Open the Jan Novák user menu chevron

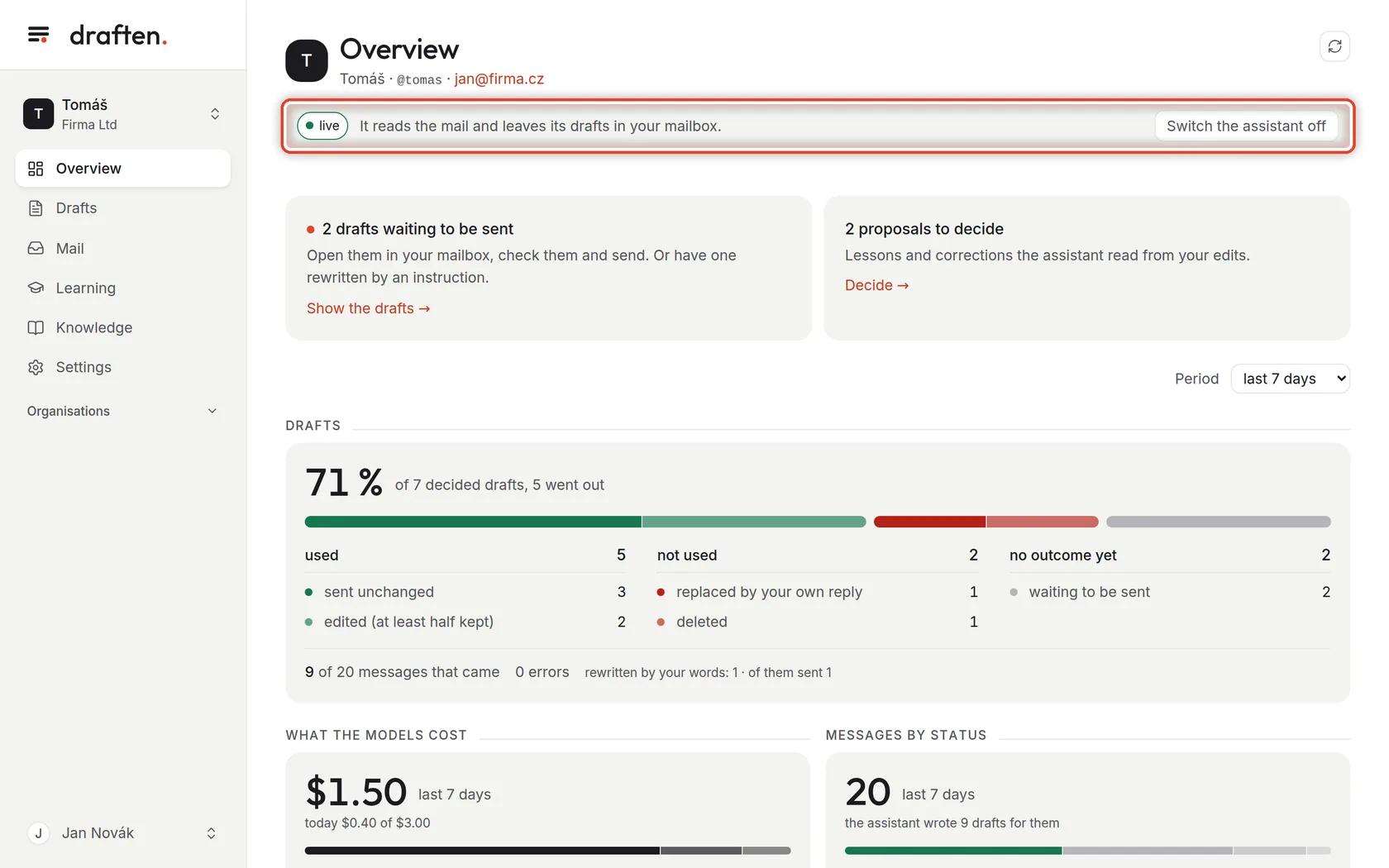pos(211,833)
